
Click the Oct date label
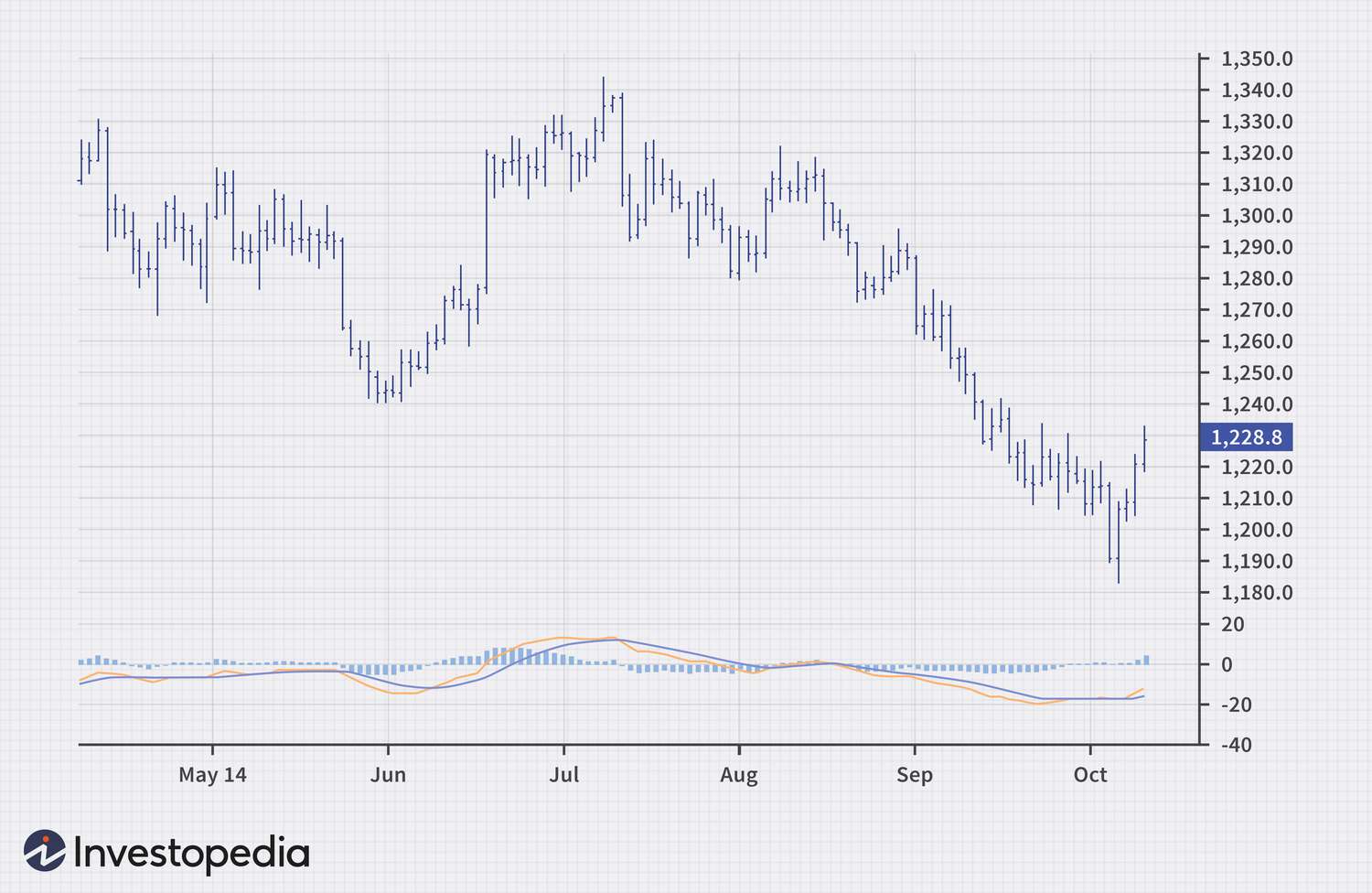tap(1090, 775)
